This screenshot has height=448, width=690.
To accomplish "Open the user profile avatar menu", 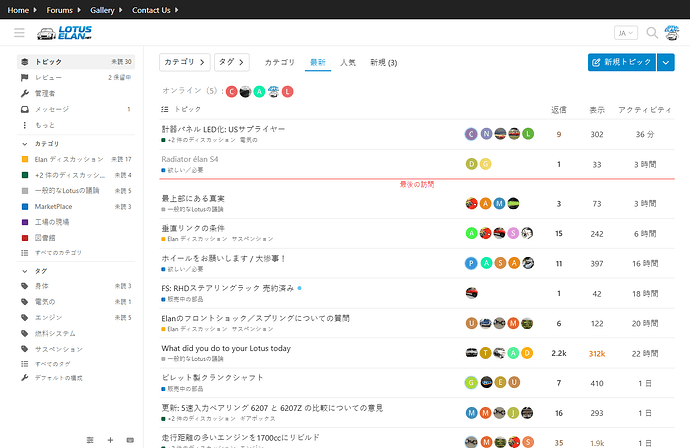I will (672, 33).
